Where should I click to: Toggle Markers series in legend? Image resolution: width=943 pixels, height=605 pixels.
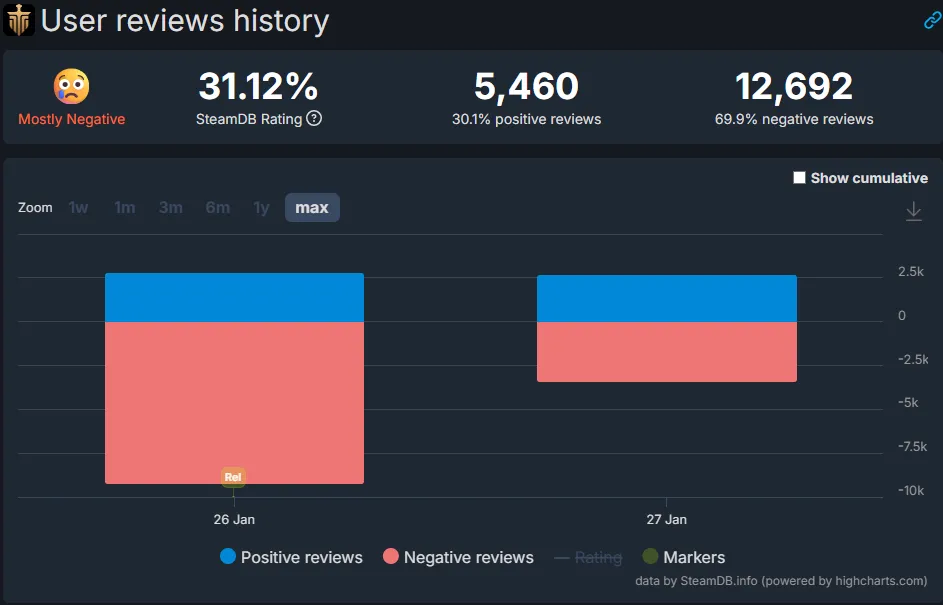pos(683,557)
